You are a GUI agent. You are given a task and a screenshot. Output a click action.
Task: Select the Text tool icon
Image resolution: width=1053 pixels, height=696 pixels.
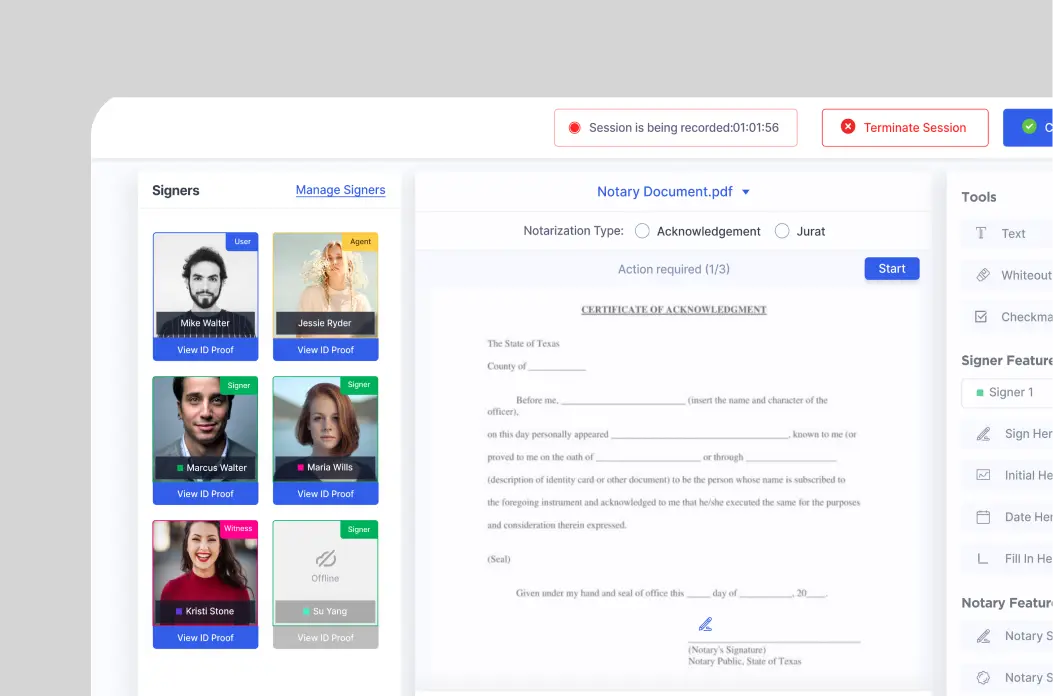click(x=981, y=233)
